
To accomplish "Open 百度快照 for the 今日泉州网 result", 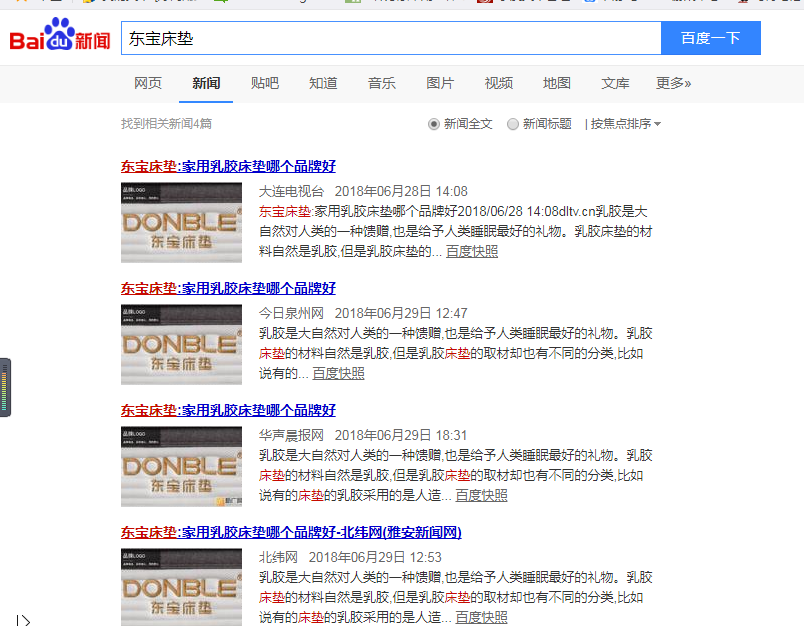I will click(x=338, y=374).
